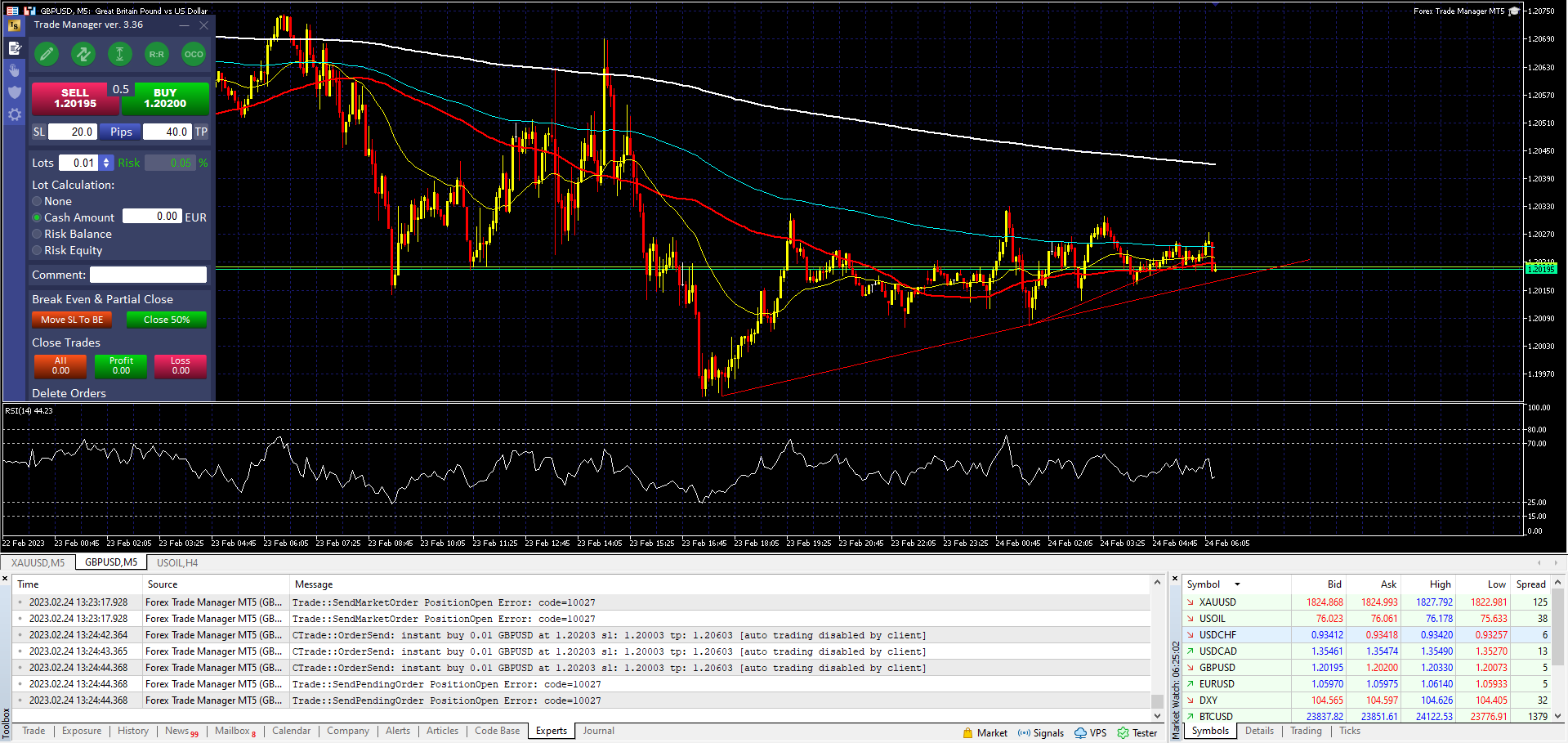Open the shield sidebar icon

click(x=15, y=92)
